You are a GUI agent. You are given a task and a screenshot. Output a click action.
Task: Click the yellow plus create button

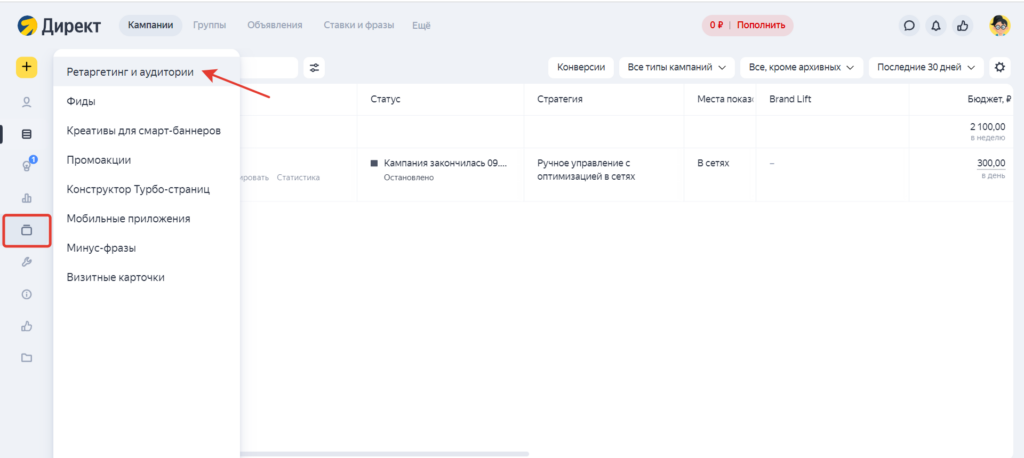[x=26, y=68]
